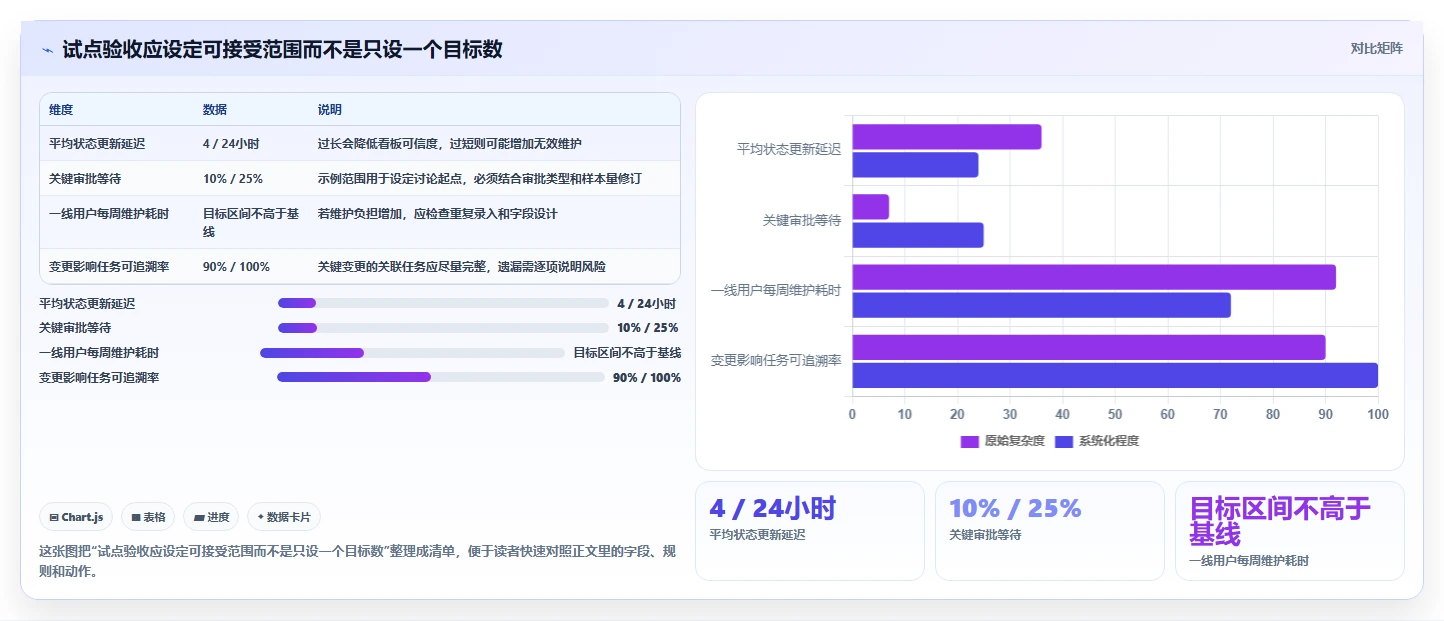Select table cell 4 / 24小时
Image resolution: width=1444 pixels, height=621 pixels.
coord(232,144)
